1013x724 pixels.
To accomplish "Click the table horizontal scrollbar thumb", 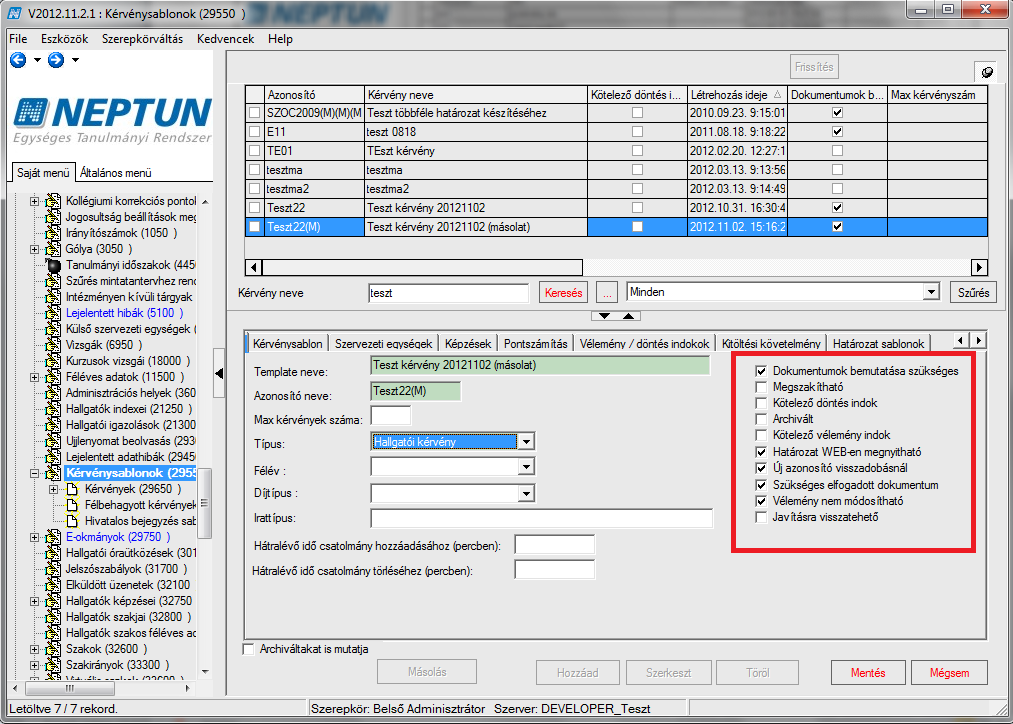I will [423, 267].
